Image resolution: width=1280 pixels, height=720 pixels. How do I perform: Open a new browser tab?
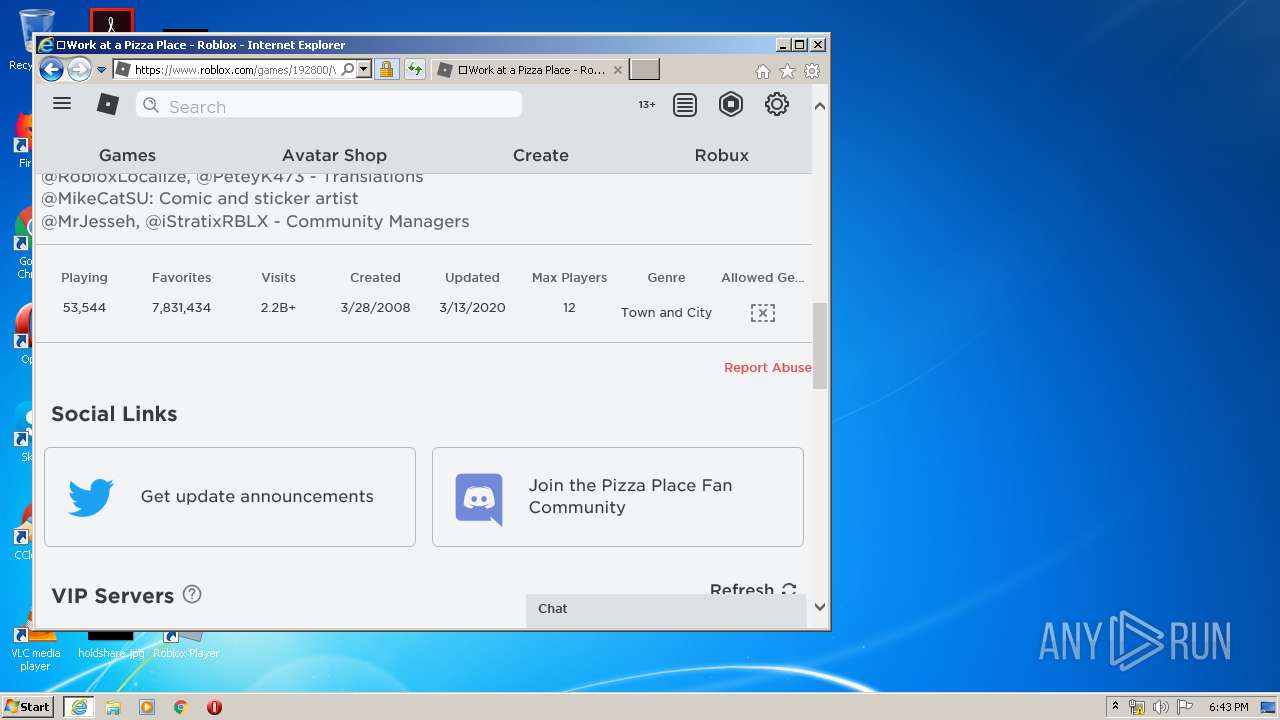point(645,70)
